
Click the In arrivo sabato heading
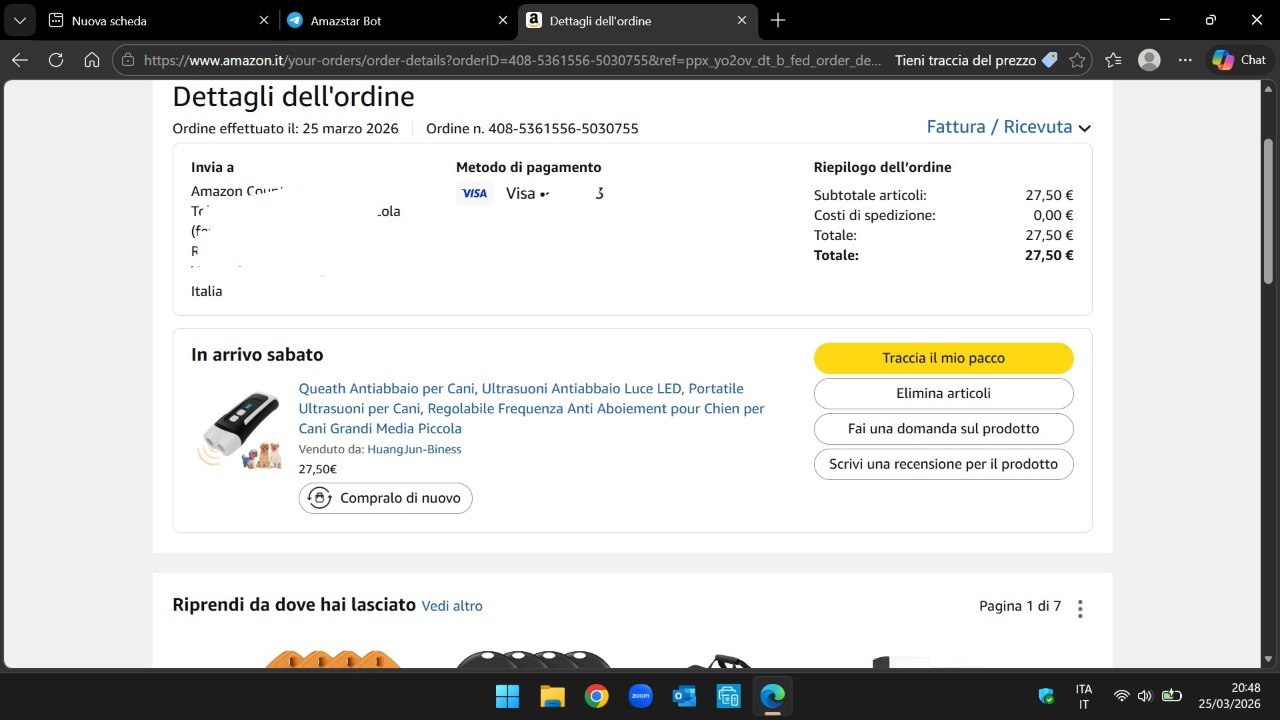257,355
